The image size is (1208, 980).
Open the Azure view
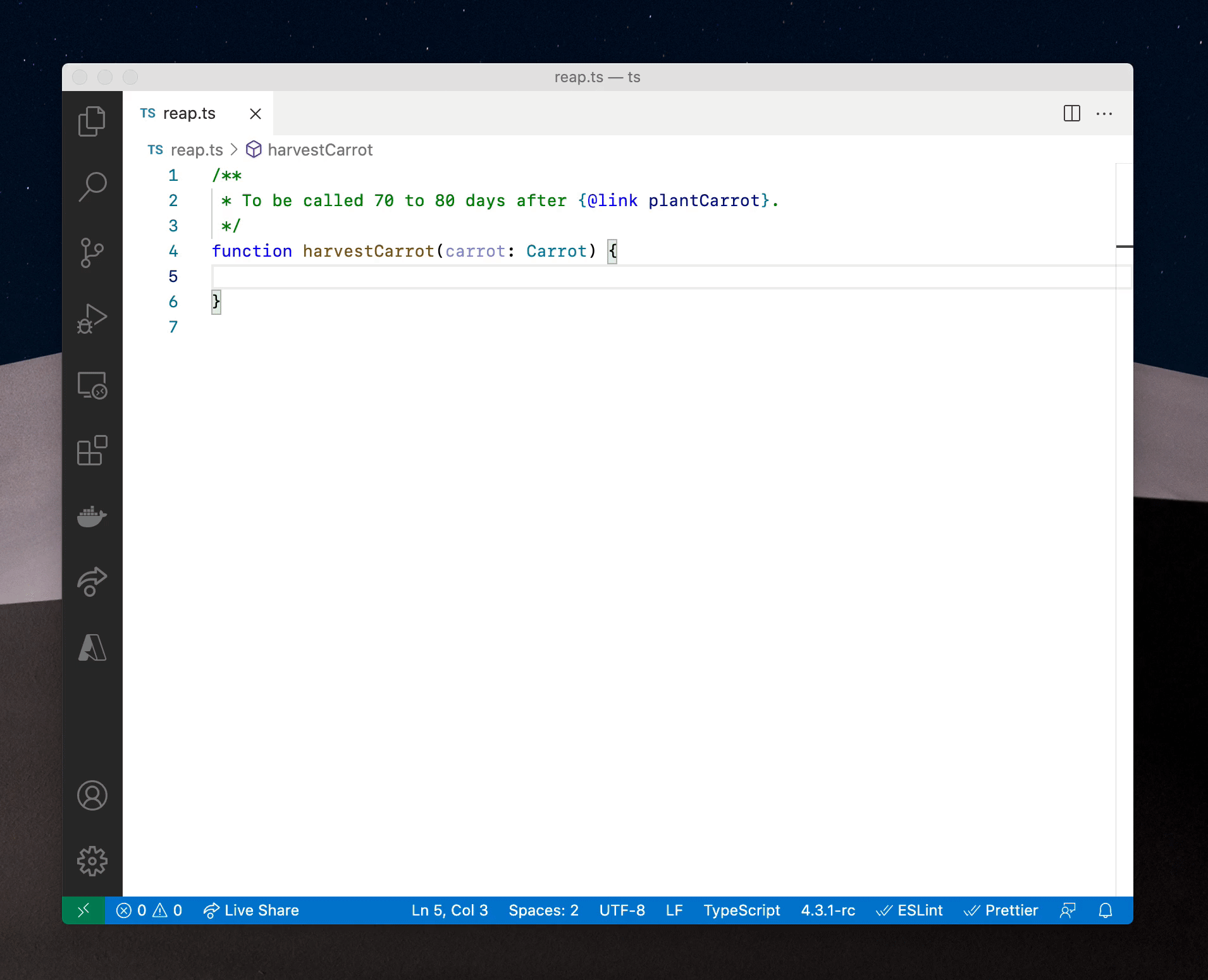click(x=92, y=647)
